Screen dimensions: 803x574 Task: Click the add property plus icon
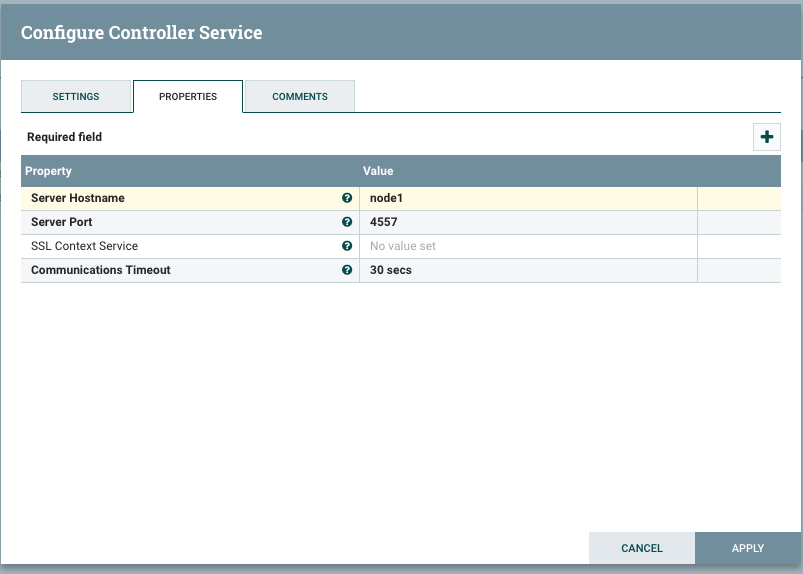pyautogui.click(x=767, y=138)
